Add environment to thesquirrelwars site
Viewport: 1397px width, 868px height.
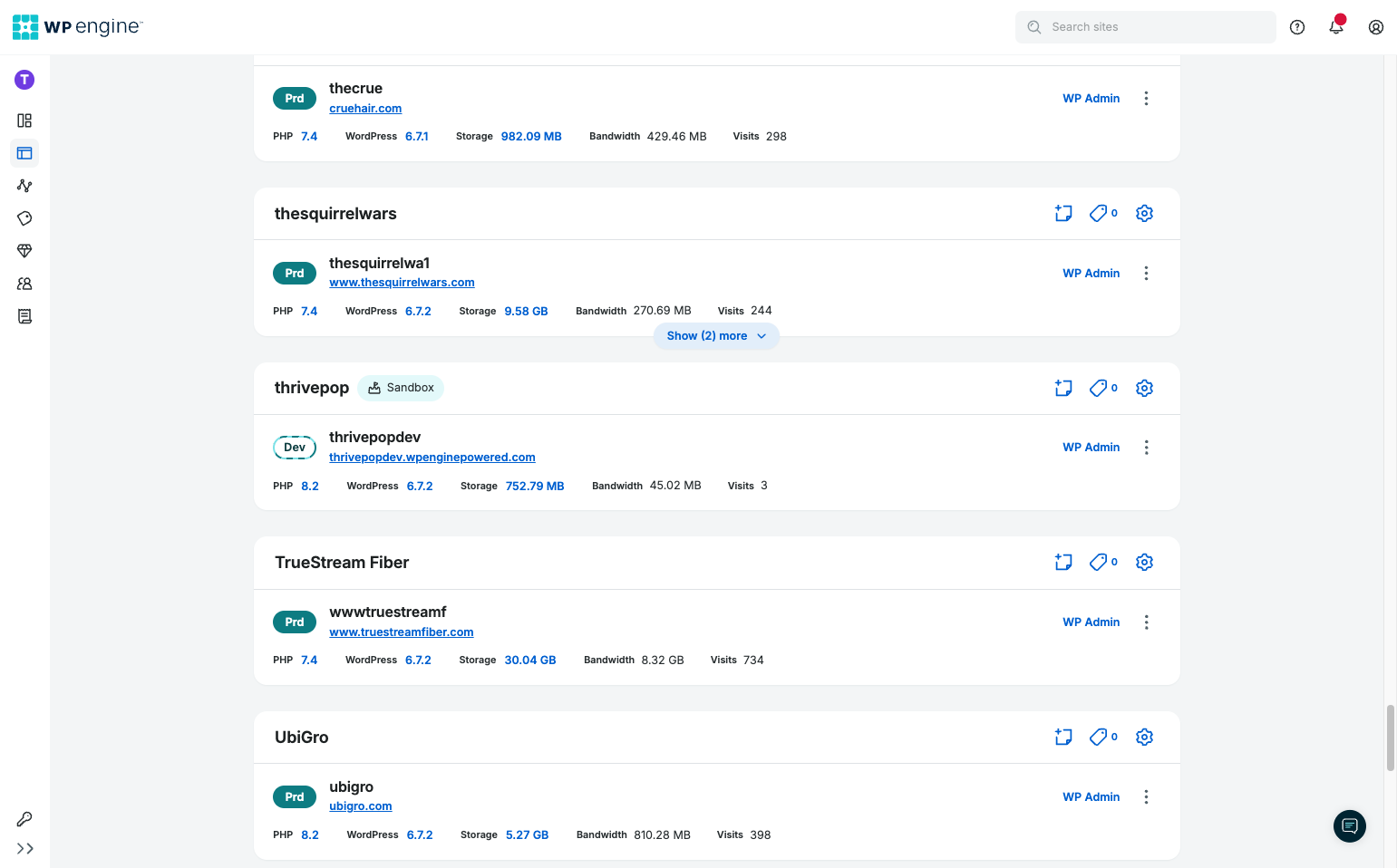tap(1063, 213)
